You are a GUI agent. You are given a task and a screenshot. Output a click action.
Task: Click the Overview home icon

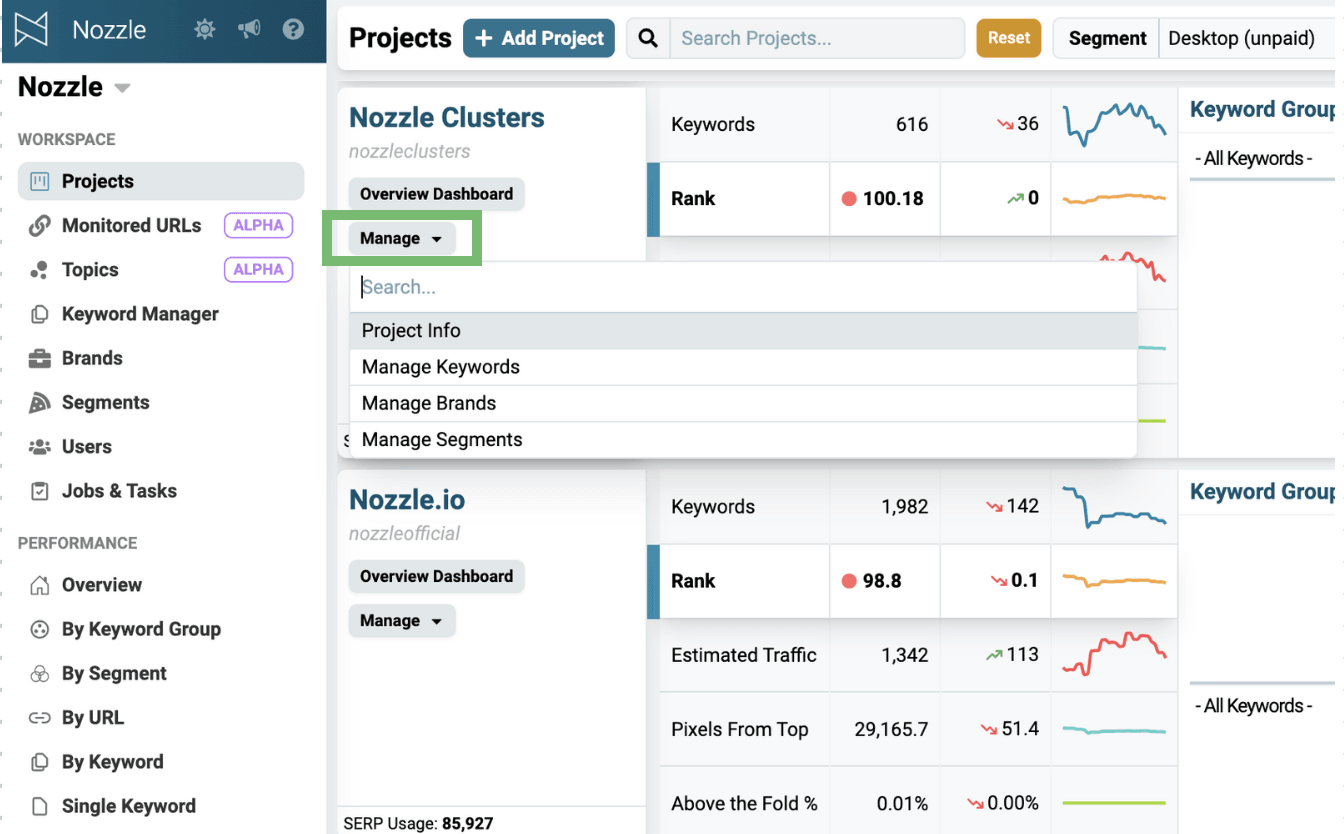click(40, 585)
